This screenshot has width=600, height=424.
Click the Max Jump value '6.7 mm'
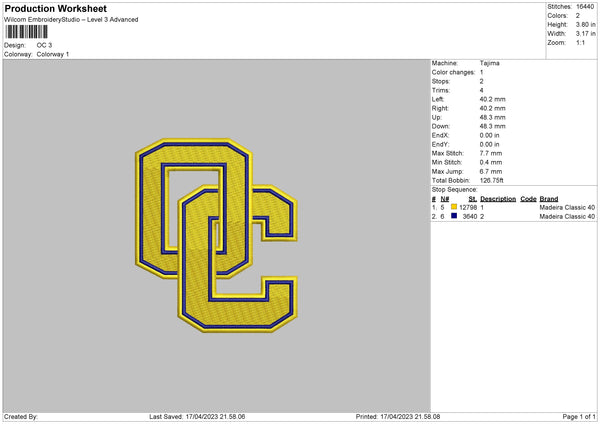[491, 171]
